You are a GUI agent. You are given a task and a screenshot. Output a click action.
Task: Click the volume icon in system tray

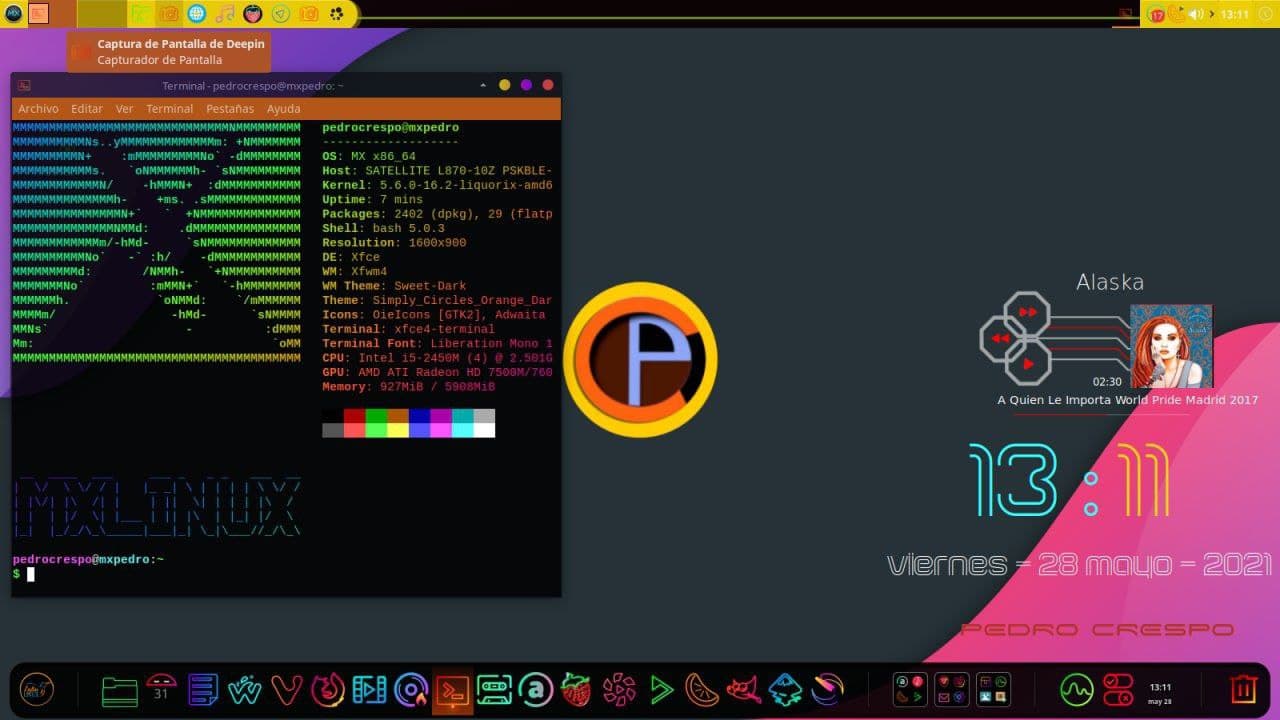[x=1195, y=14]
